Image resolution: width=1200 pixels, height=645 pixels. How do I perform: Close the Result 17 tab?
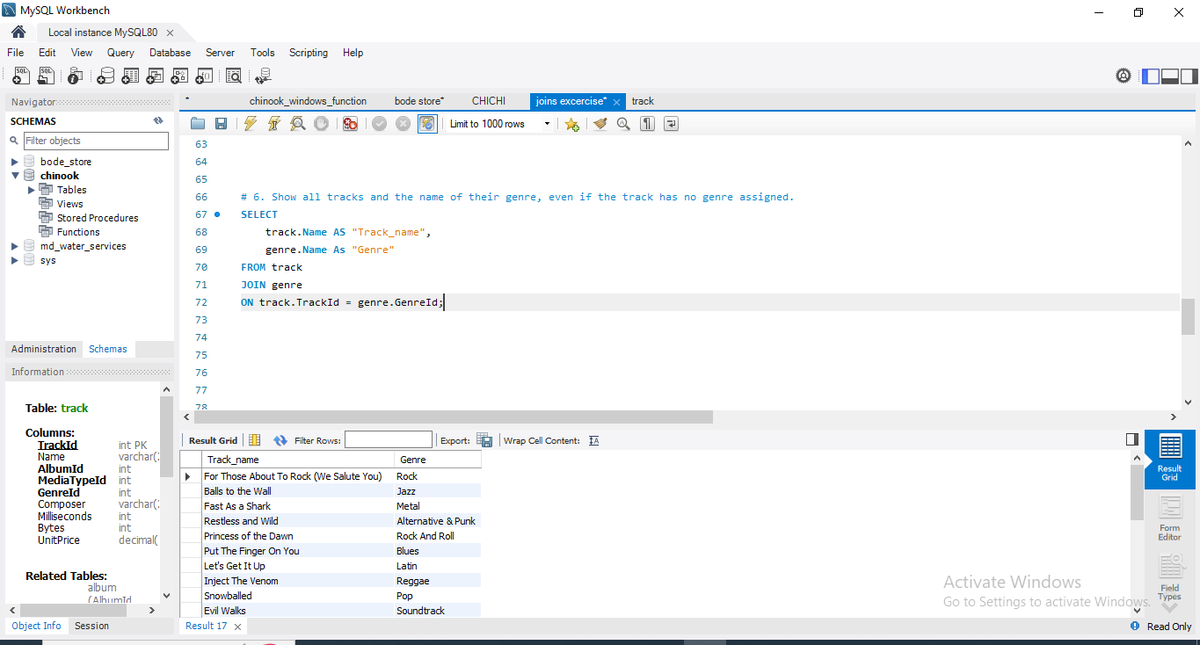(x=237, y=626)
